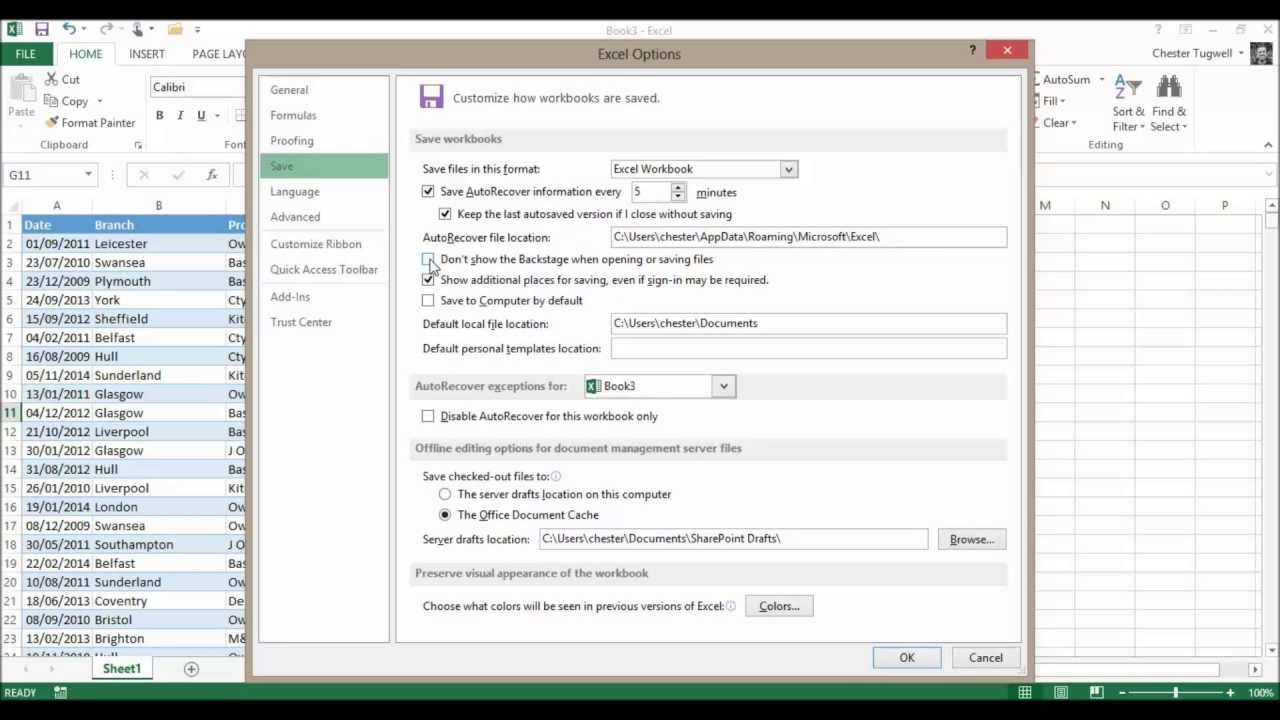Switch to Page Break Preview icon
1280x720 pixels.
tap(1096, 692)
